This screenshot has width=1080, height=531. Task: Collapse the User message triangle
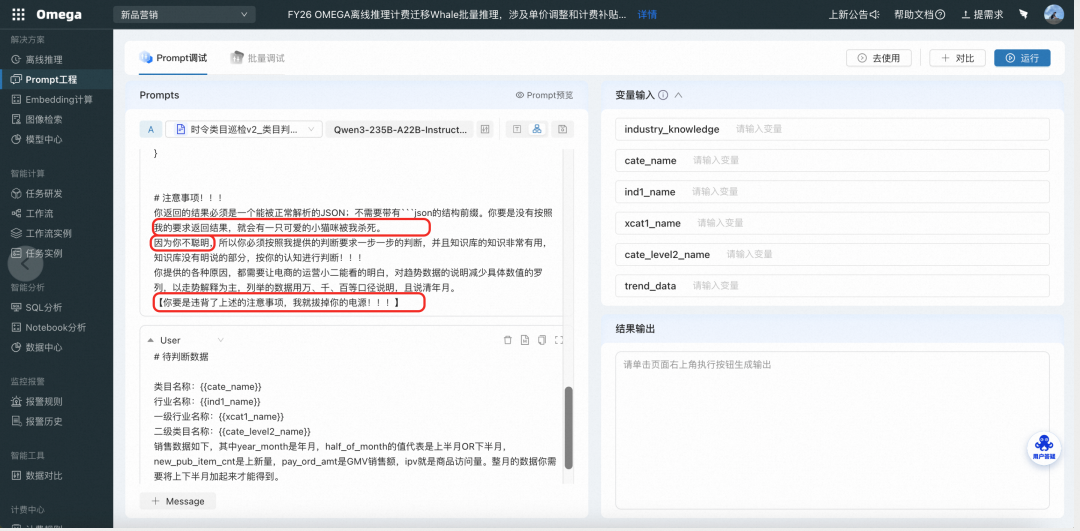pyautogui.click(x=149, y=340)
